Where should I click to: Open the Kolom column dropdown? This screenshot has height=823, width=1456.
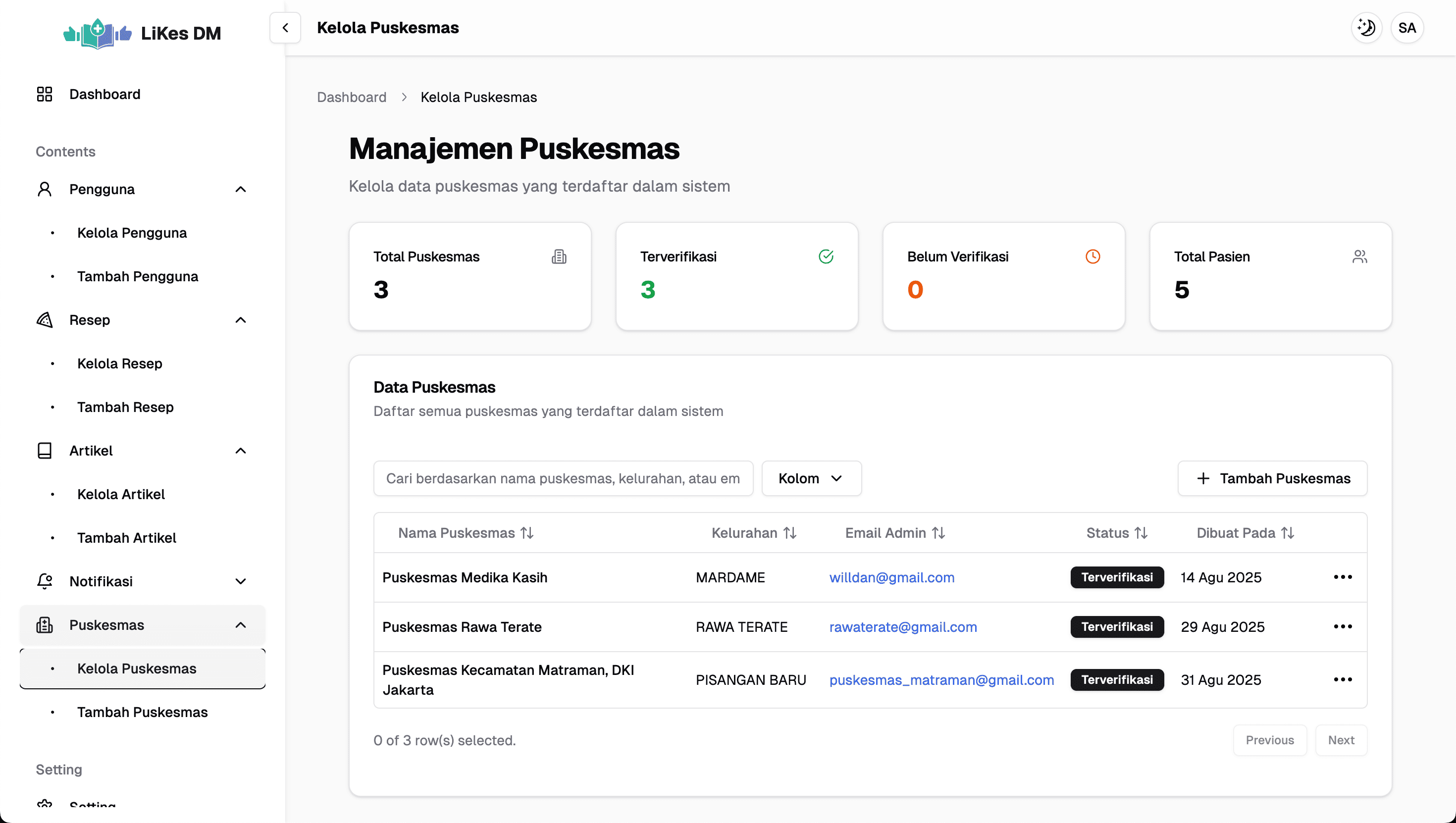click(x=811, y=478)
